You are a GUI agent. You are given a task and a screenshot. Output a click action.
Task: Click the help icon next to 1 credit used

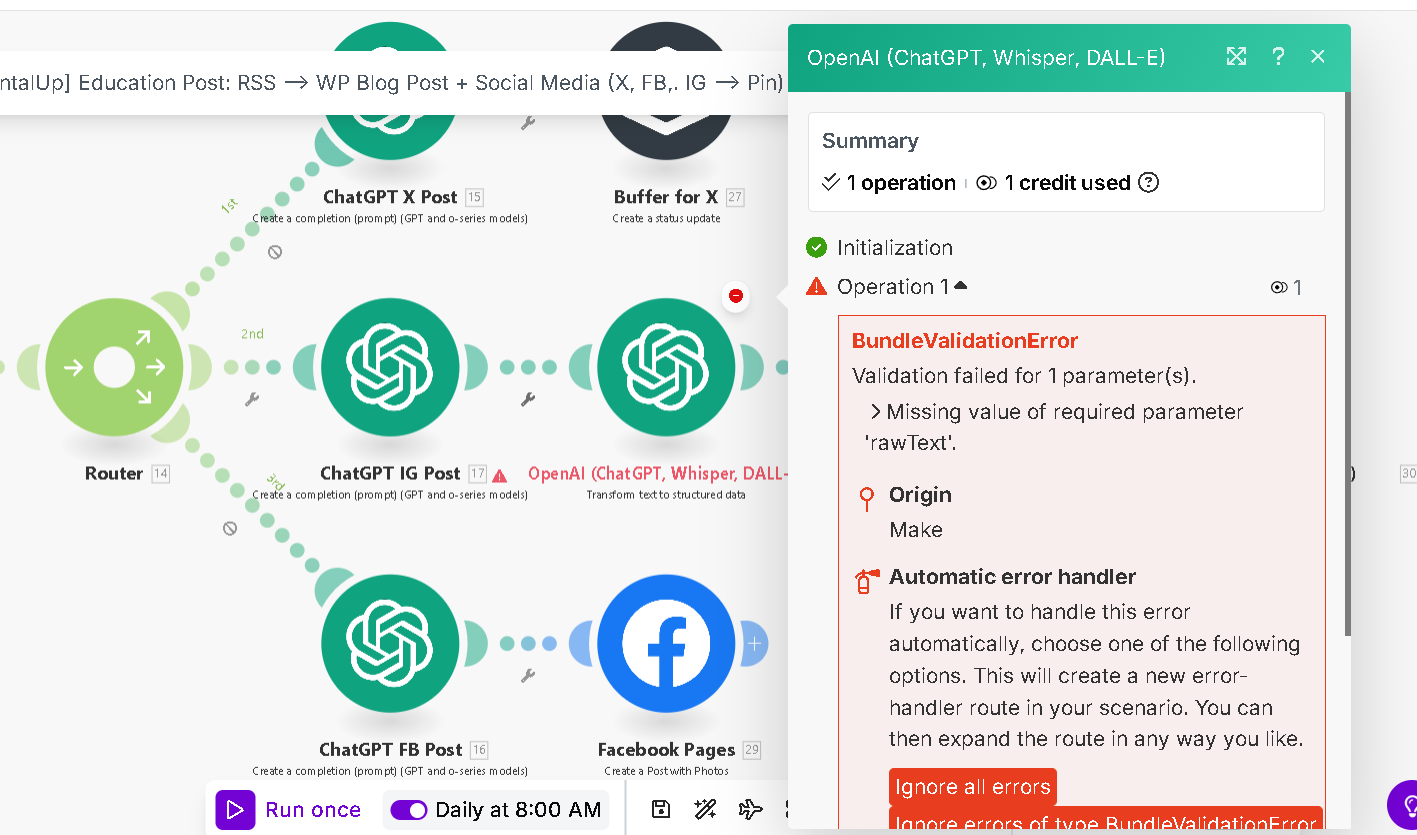(1149, 183)
